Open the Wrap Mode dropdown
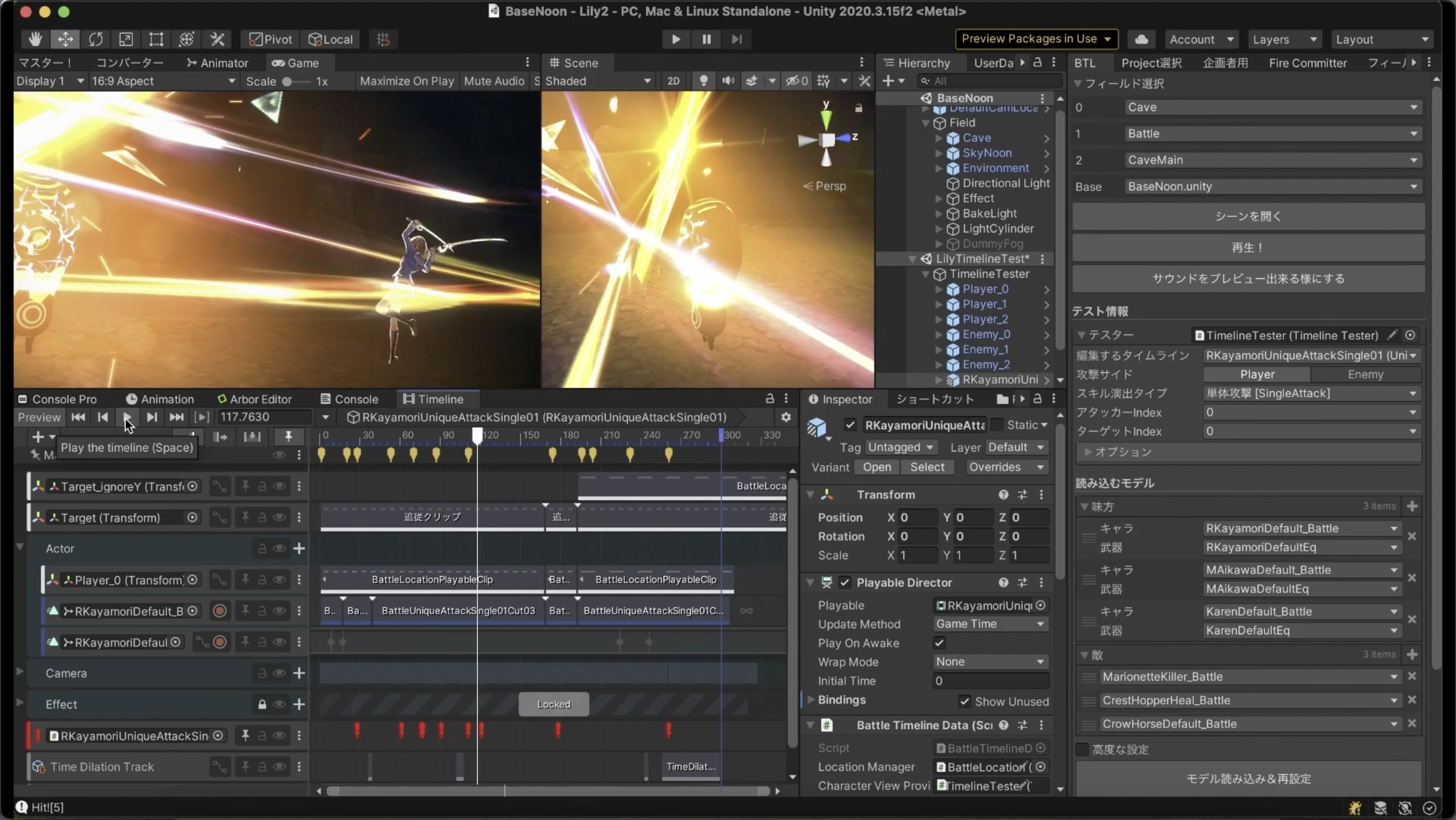Viewport: 1456px width, 820px height. (990, 662)
